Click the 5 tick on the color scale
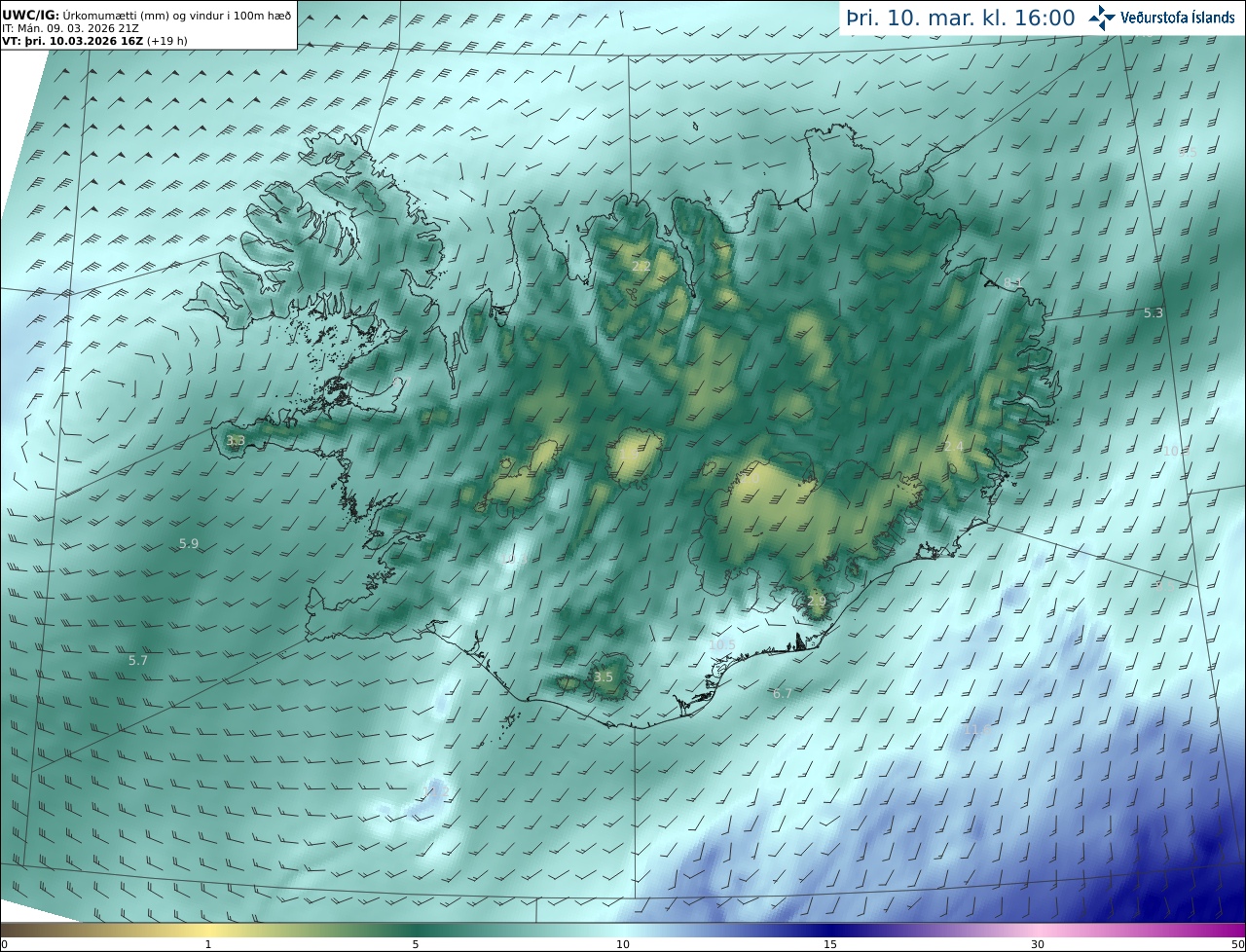Screen dimensions: 1246x952 (x=416, y=944)
